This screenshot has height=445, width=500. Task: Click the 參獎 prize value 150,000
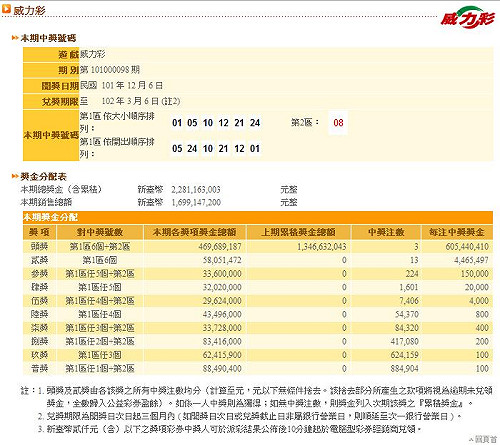click(475, 274)
